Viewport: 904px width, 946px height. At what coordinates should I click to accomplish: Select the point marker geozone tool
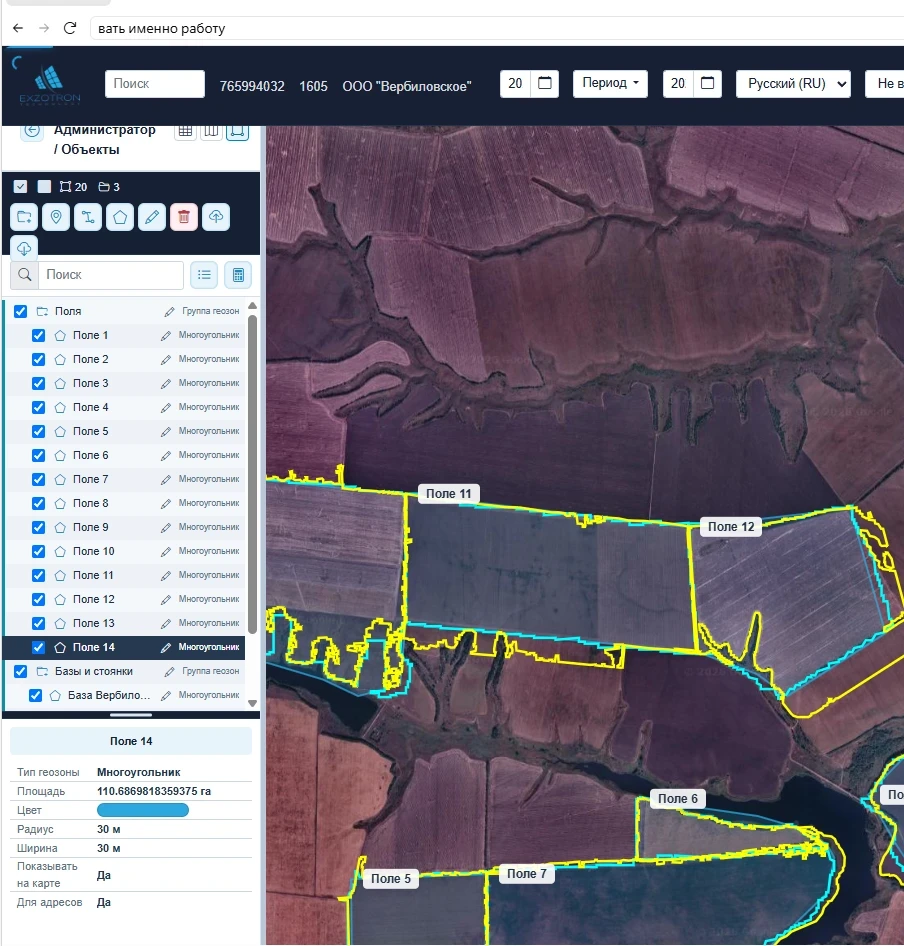(x=56, y=217)
